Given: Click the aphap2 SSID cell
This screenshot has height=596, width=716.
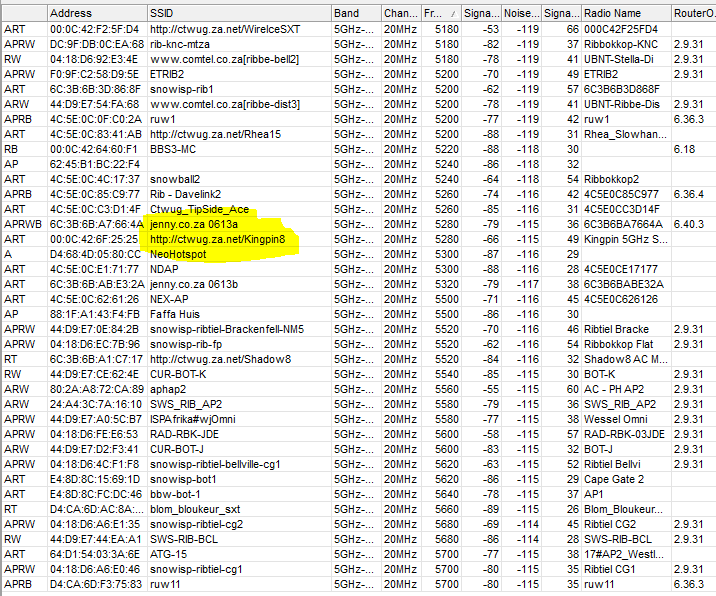Looking at the screenshot, I should (x=169, y=389).
